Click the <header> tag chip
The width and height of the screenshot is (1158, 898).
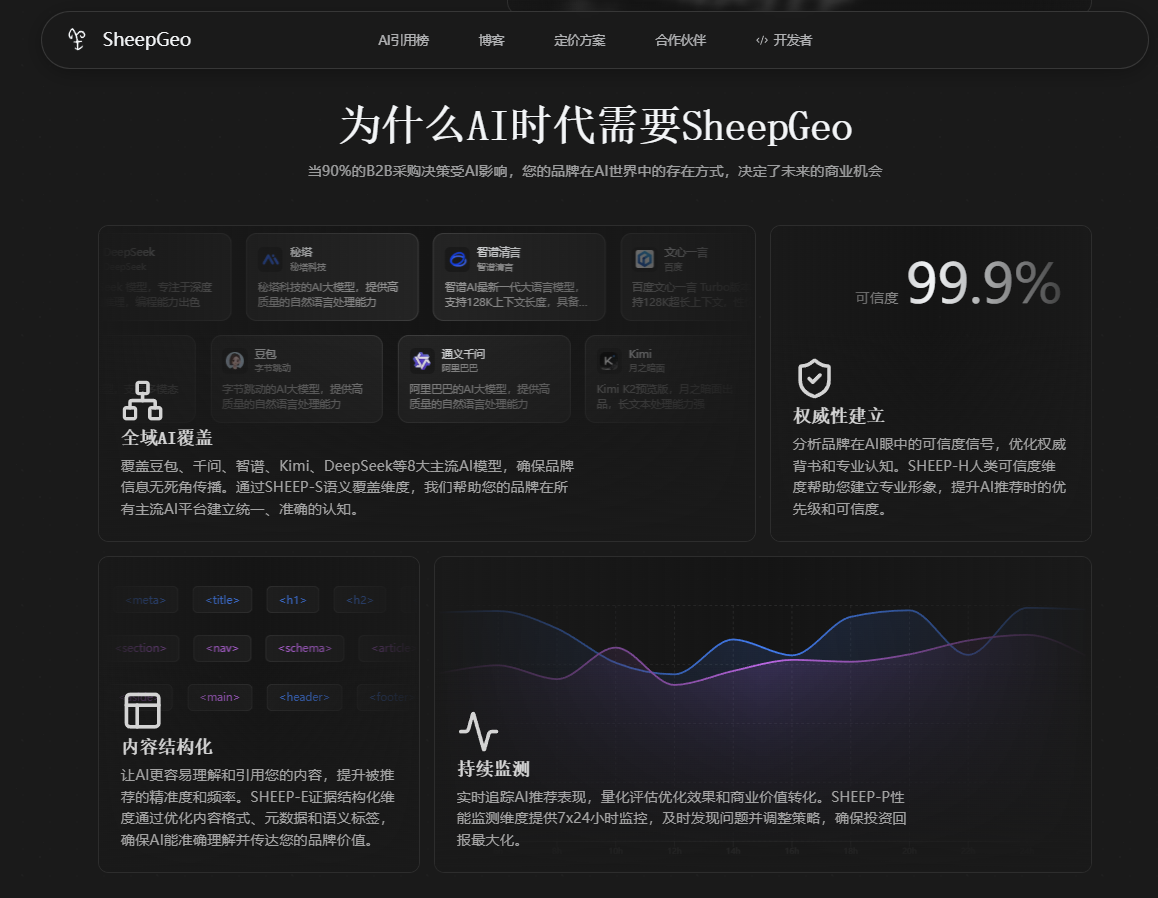click(x=304, y=697)
